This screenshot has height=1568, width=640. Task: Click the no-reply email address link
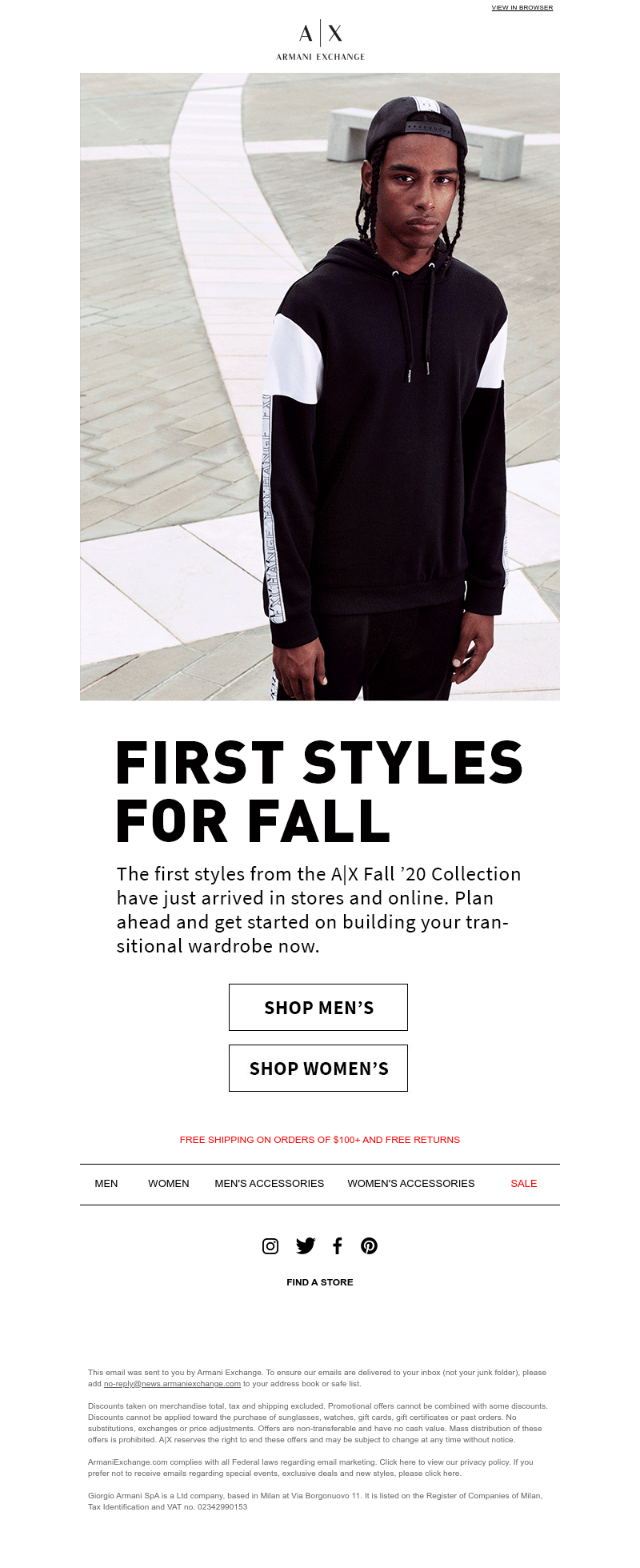click(x=172, y=1383)
